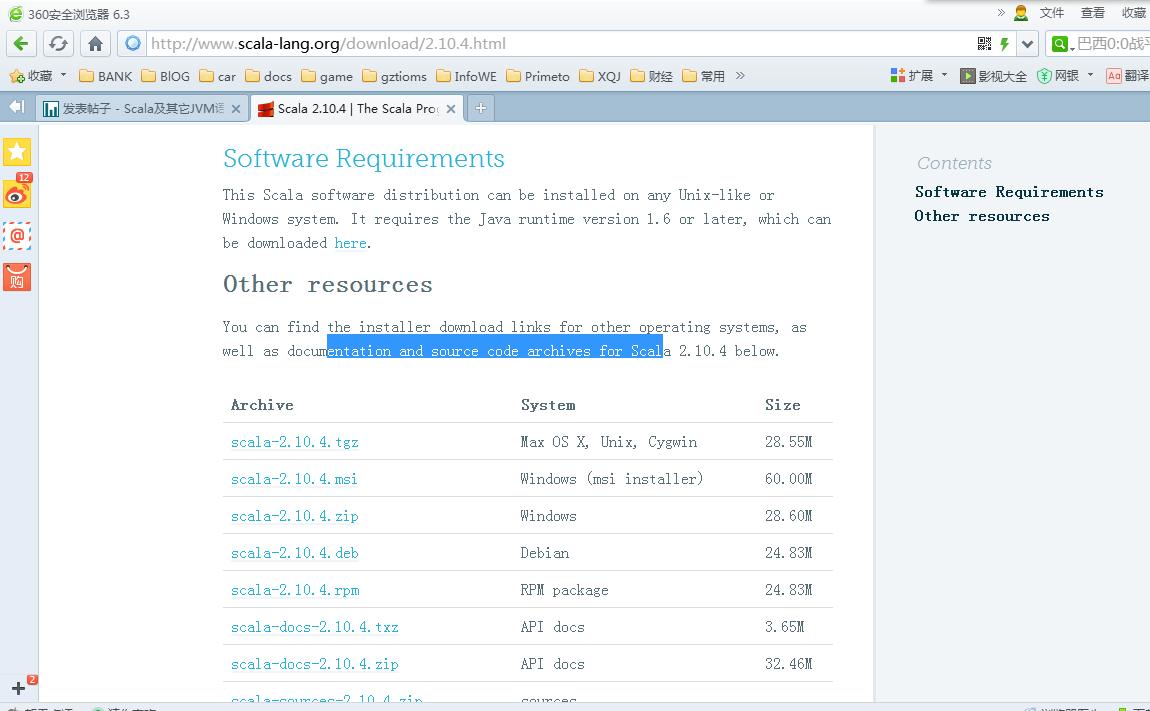
Task: Open the mail @ sidebar icon
Action: point(17,236)
